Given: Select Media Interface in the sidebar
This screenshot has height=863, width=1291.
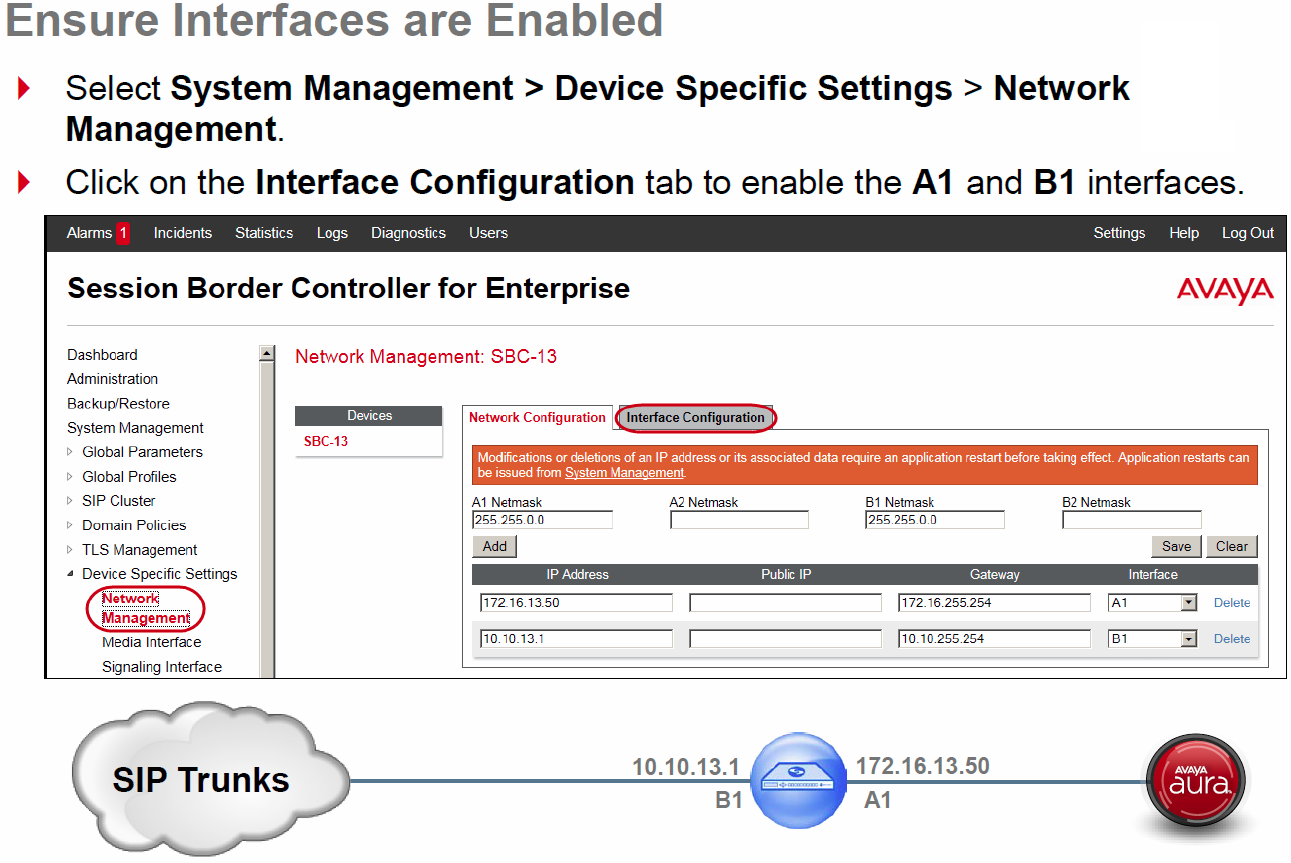Looking at the screenshot, I should click(x=151, y=642).
